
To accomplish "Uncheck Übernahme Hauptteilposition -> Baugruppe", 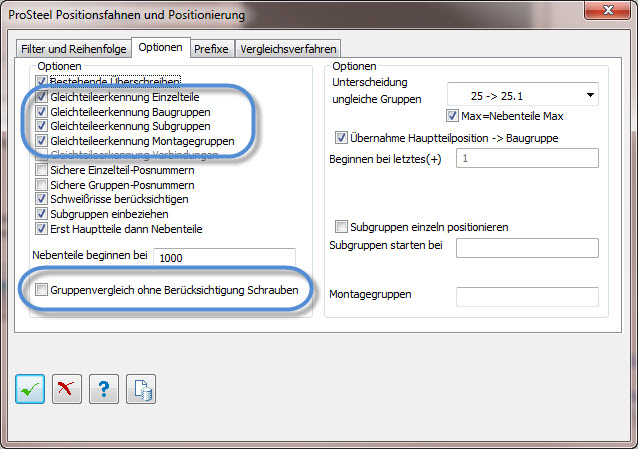I will pyautogui.click(x=341, y=138).
